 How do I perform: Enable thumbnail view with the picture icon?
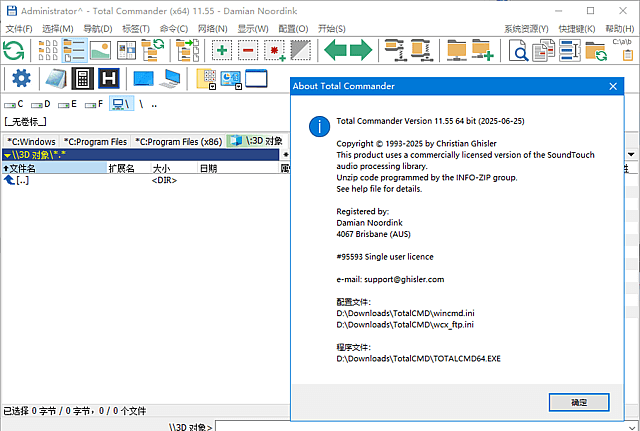tap(100, 51)
